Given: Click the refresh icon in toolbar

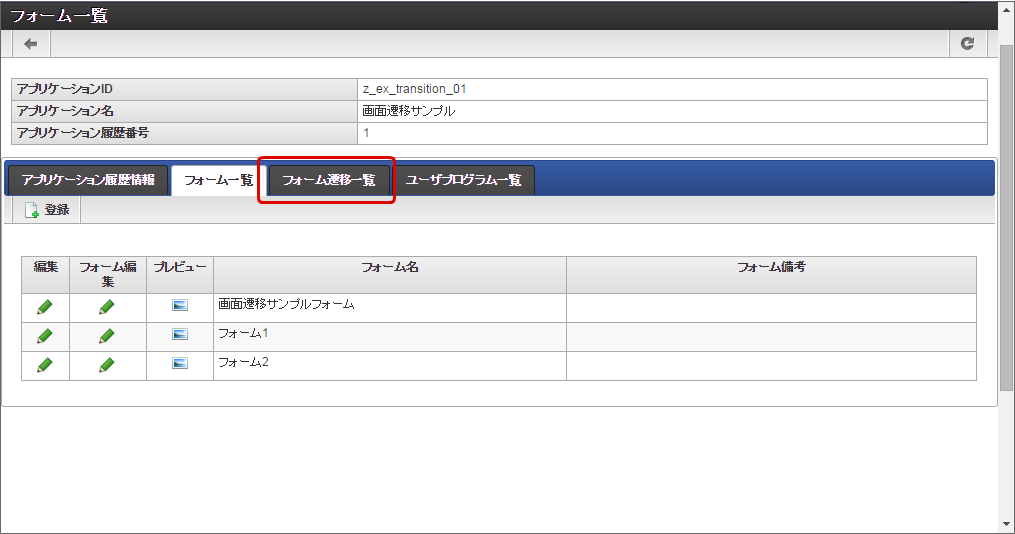Looking at the screenshot, I should tap(967, 43).
